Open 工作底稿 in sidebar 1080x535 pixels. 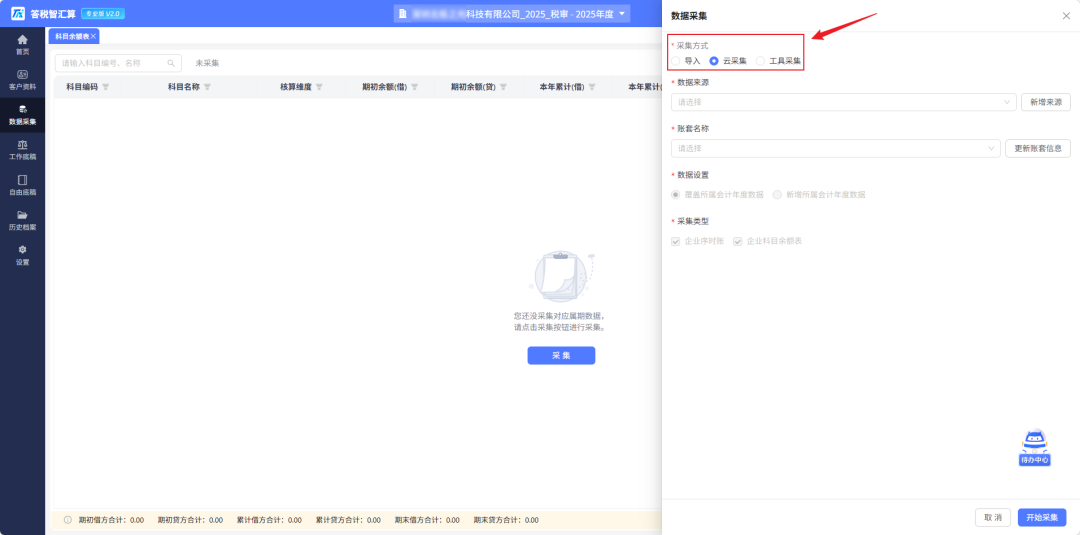(x=22, y=150)
